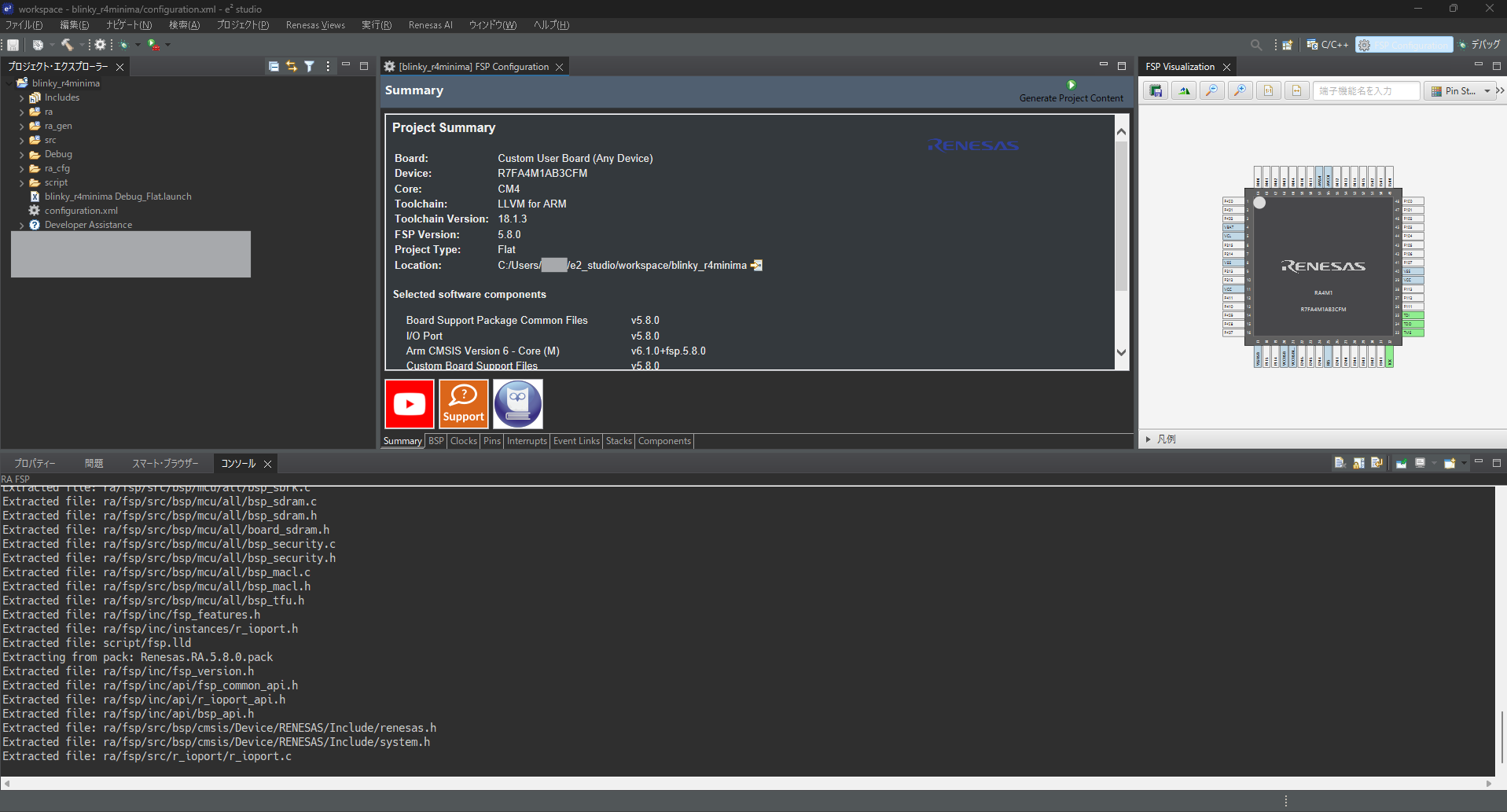This screenshot has height=812, width=1507.
Task: Switch to the Clocks tab
Action: point(464,441)
